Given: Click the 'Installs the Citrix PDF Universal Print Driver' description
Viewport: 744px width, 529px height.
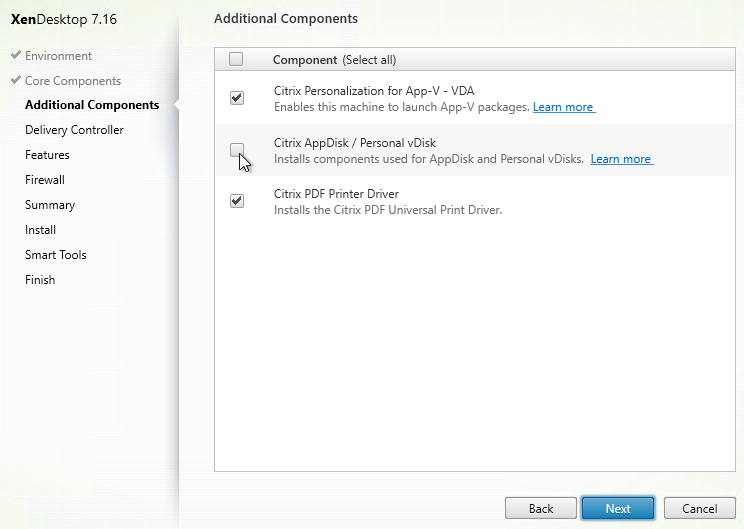Looking at the screenshot, I should [x=388, y=210].
